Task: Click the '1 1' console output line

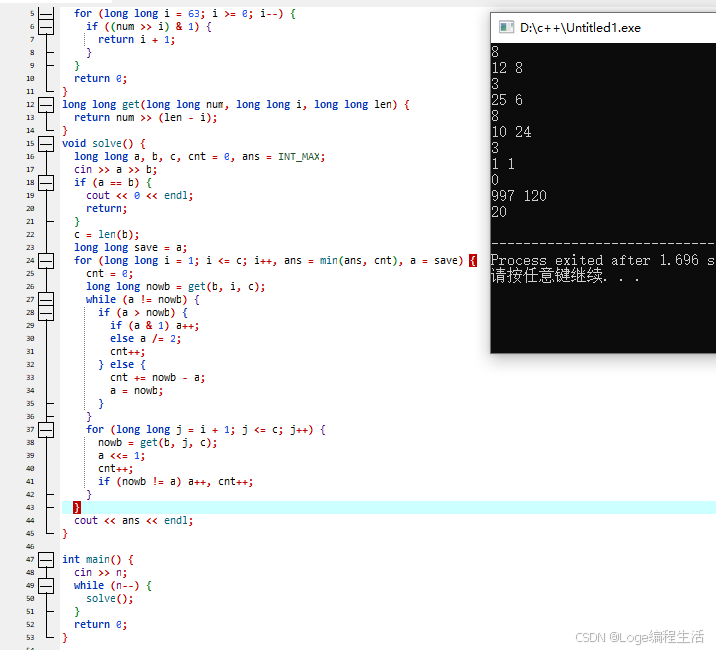Action: click(503, 164)
